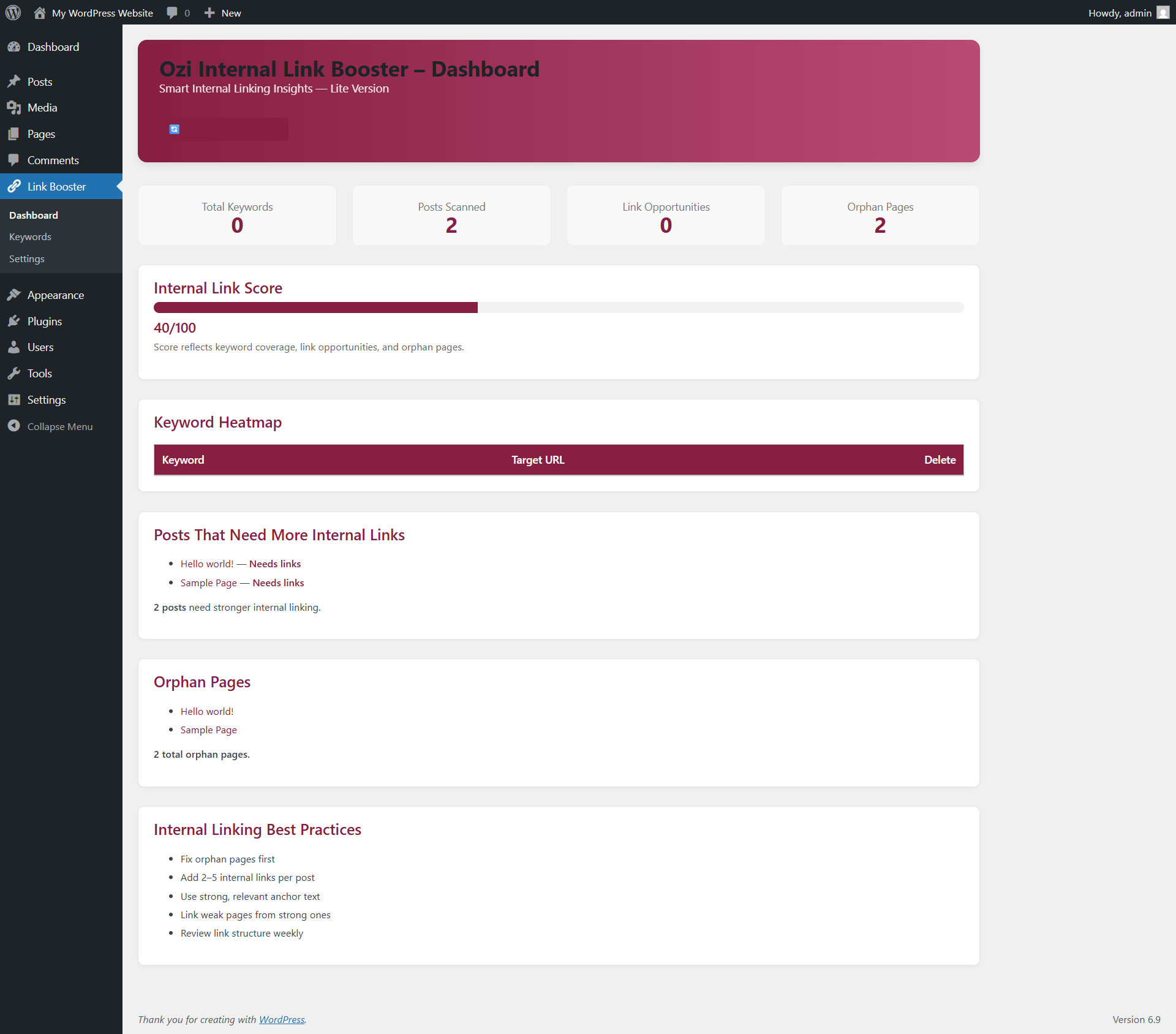
Task: Click the WordPress footer link
Action: (282, 1019)
